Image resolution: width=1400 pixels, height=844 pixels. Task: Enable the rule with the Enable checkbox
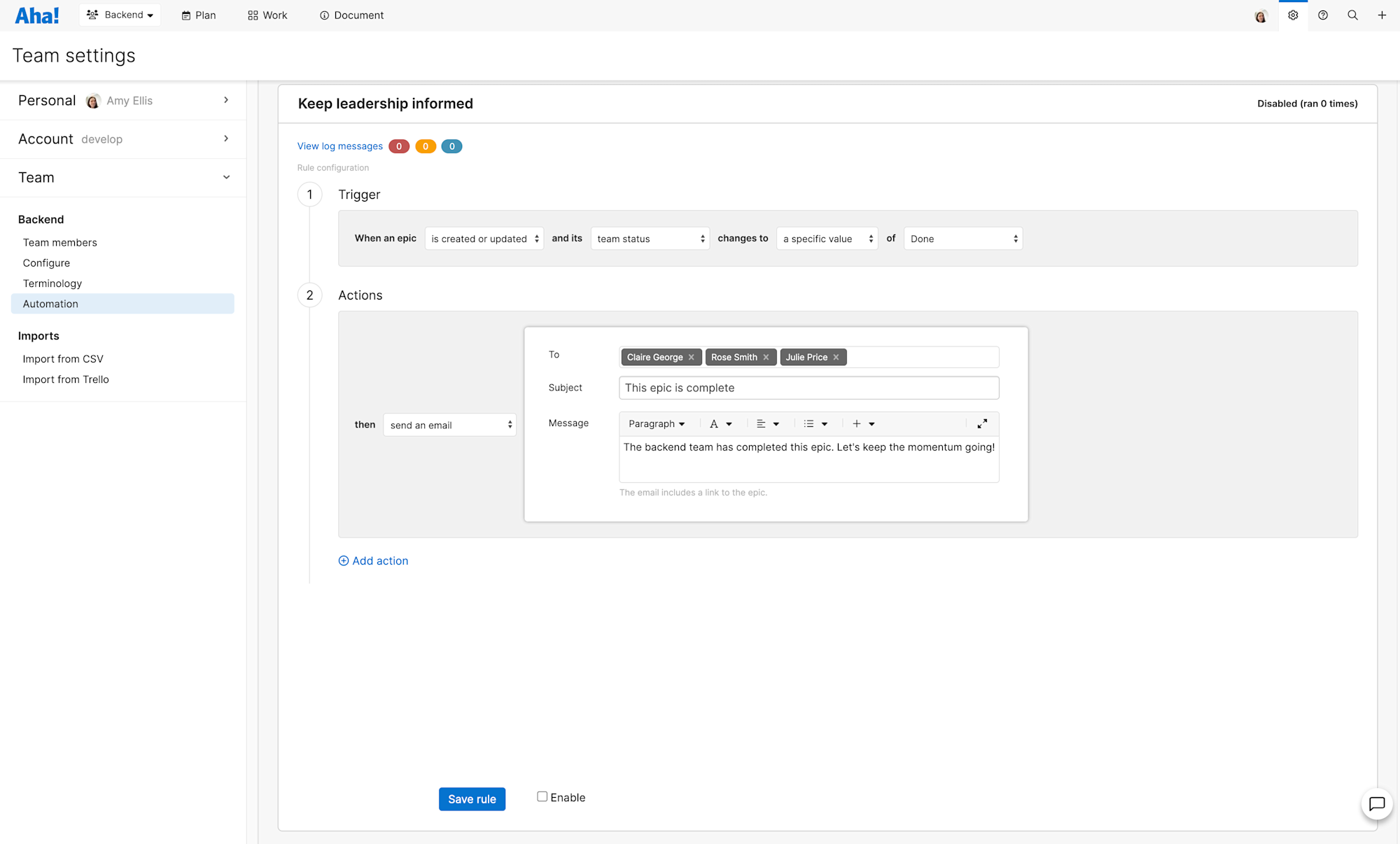pyautogui.click(x=542, y=796)
